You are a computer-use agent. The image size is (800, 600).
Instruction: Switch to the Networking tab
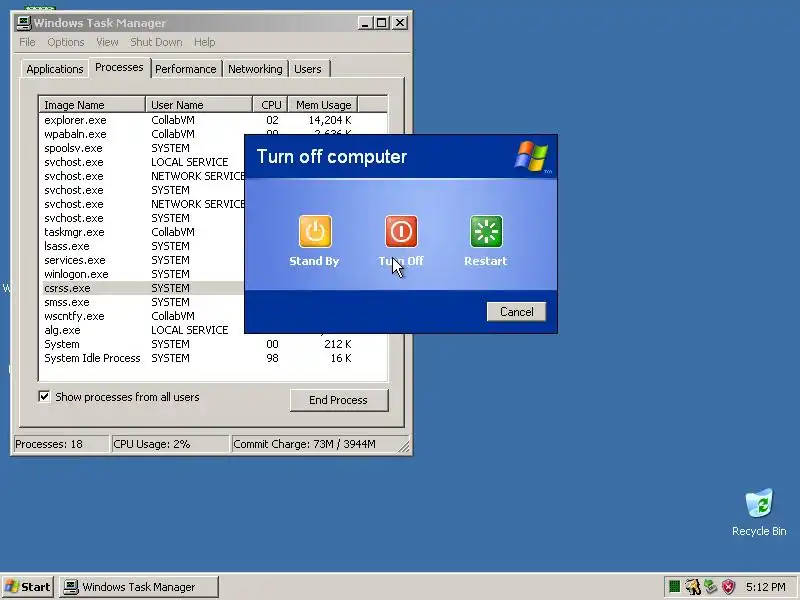pos(255,69)
